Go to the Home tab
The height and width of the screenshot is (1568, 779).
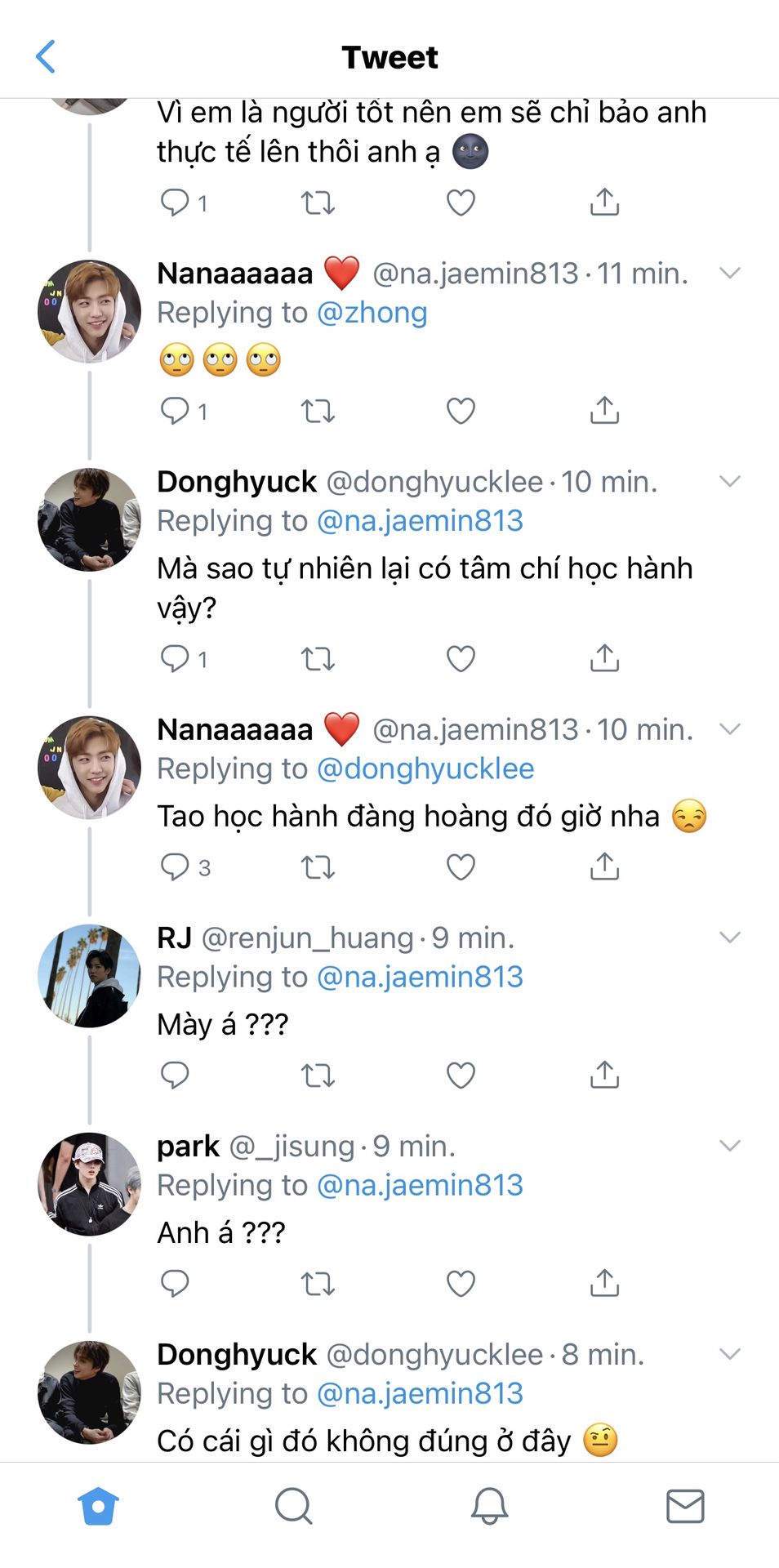pyautogui.click(x=98, y=1505)
